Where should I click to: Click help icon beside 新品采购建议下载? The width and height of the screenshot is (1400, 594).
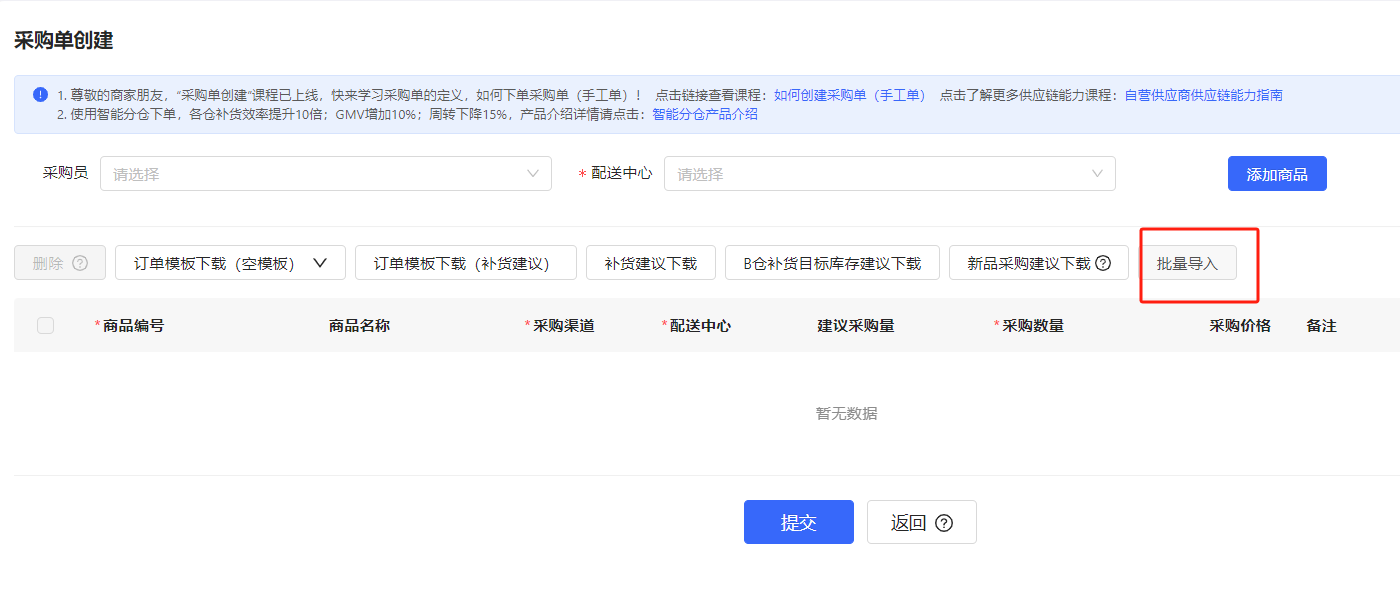(1103, 264)
